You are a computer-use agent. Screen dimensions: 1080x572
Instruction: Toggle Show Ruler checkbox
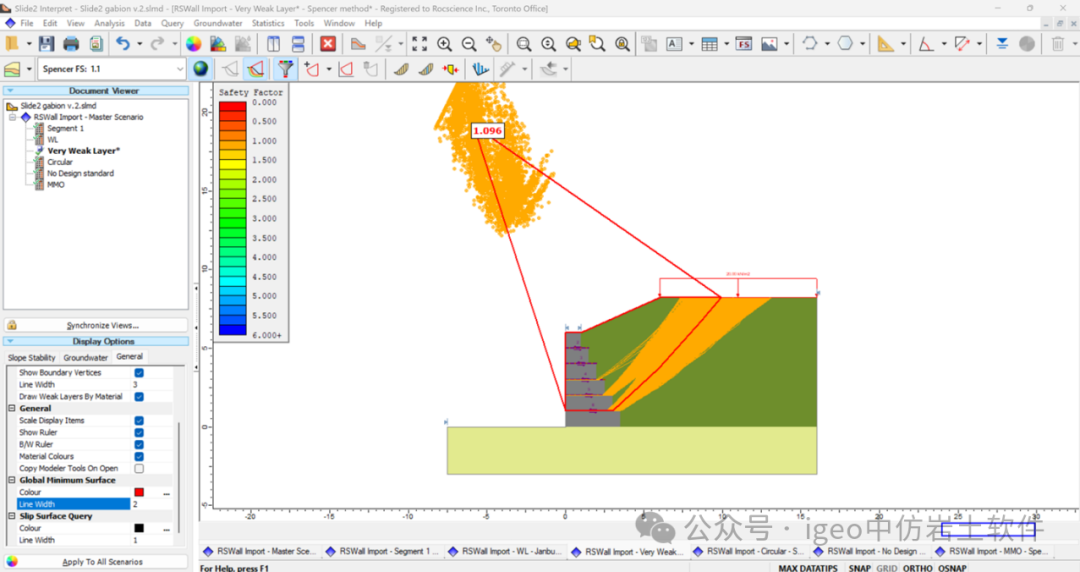coord(139,433)
